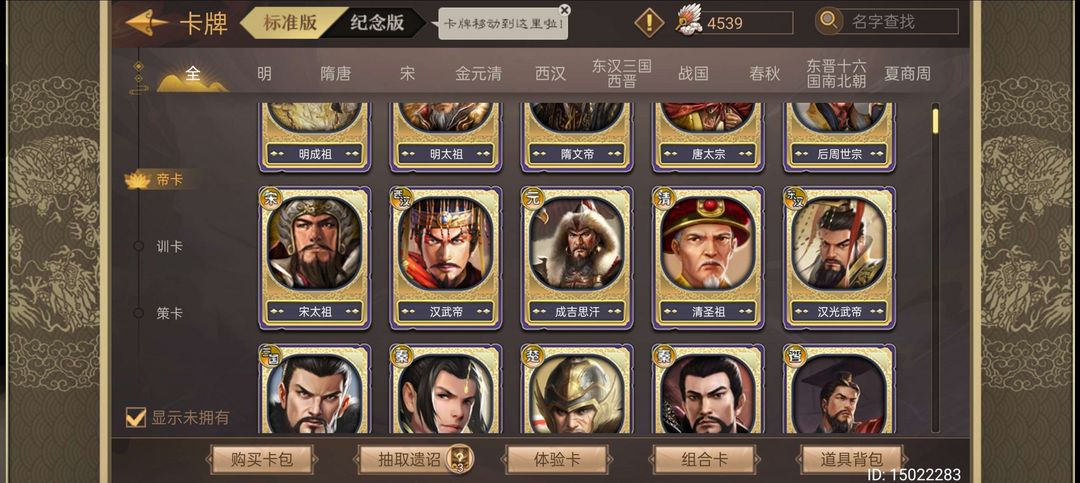Switch to the 纪念版 edition toggle
This screenshot has width=1080, height=483.
[377, 23]
